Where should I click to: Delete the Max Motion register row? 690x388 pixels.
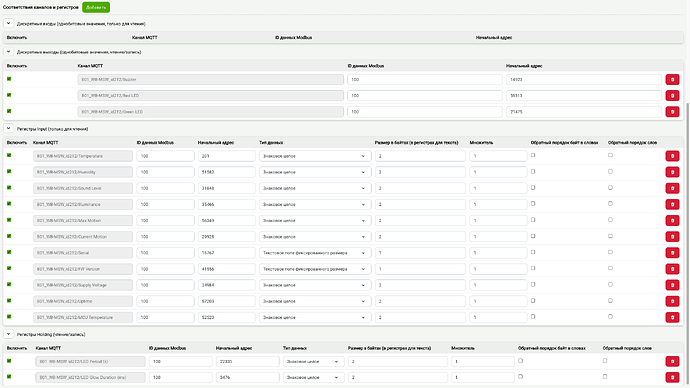[672, 220]
